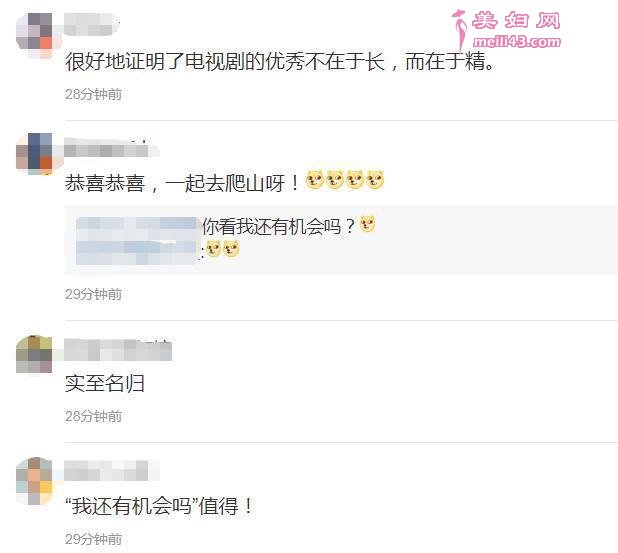Viewport: 618px width, 553px height.
Task: Select the 实至名归 comment text
Action: pos(105,383)
